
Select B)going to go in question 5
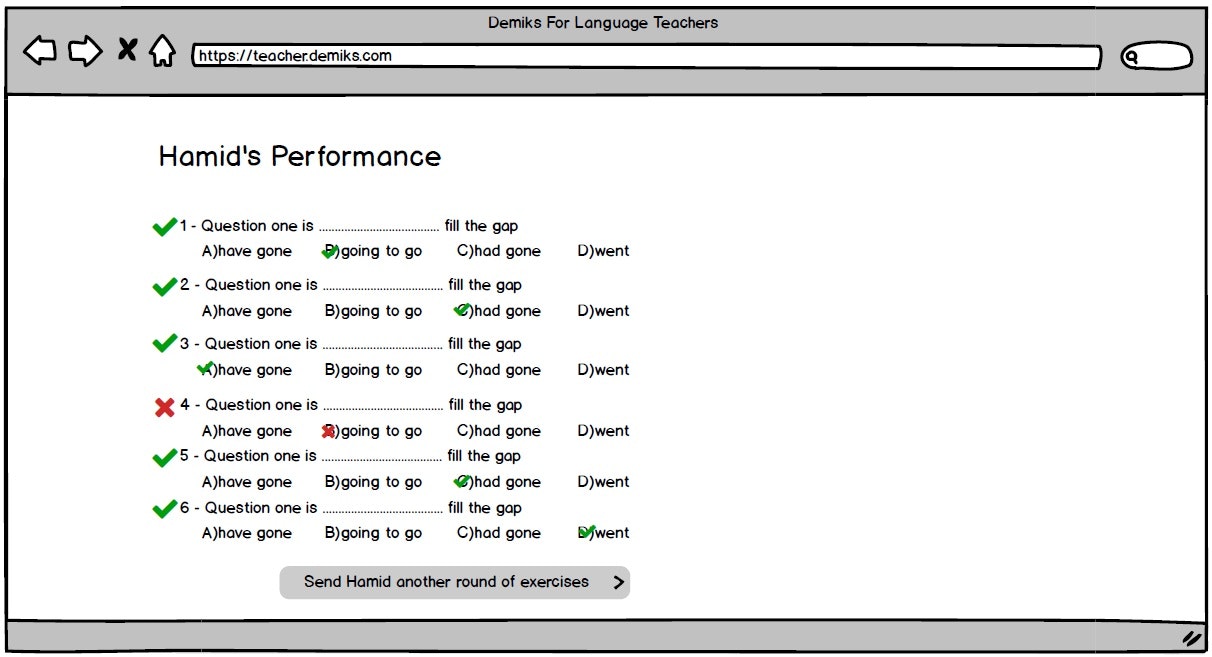click(373, 482)
